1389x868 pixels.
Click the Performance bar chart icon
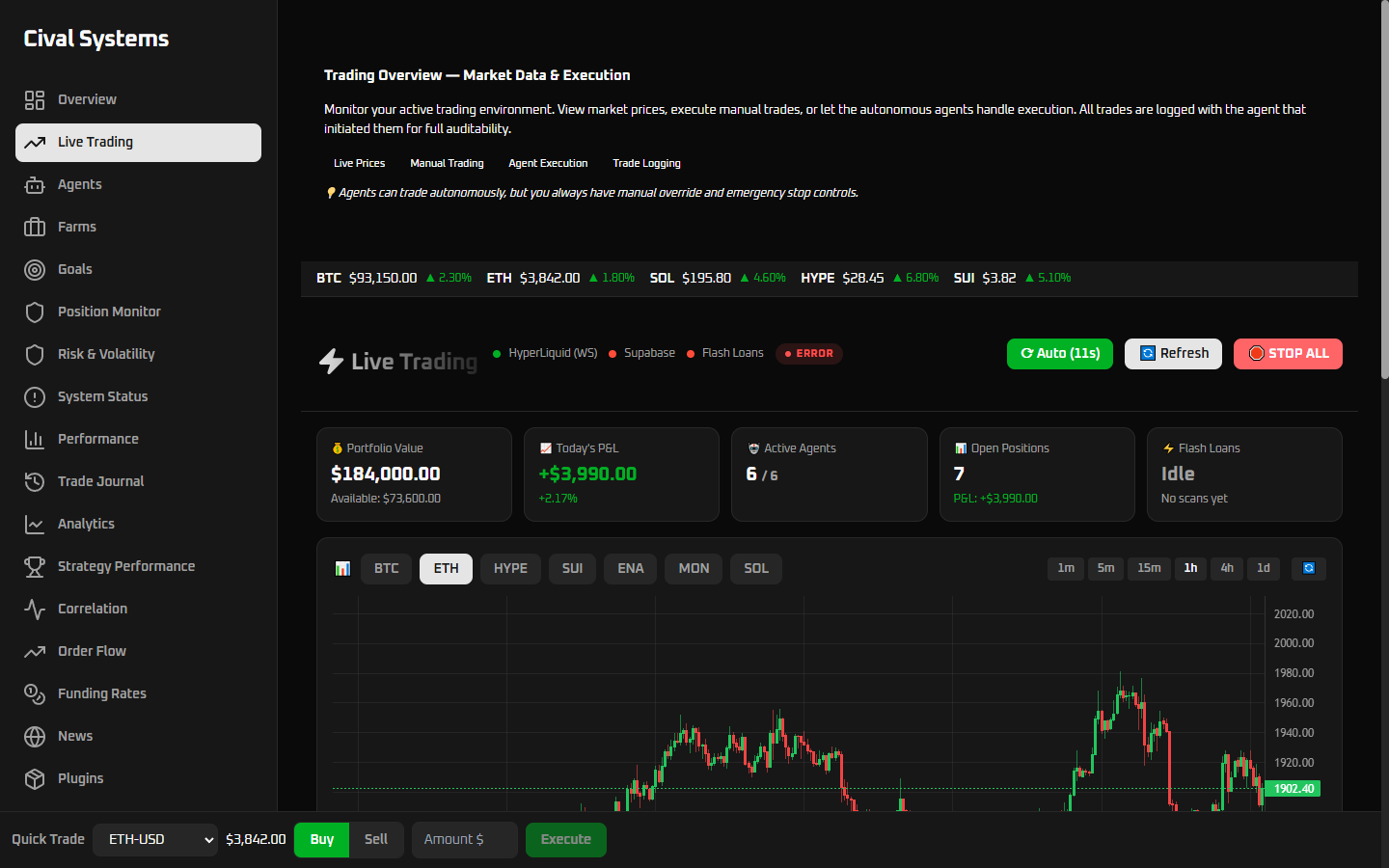click(35, 440)
